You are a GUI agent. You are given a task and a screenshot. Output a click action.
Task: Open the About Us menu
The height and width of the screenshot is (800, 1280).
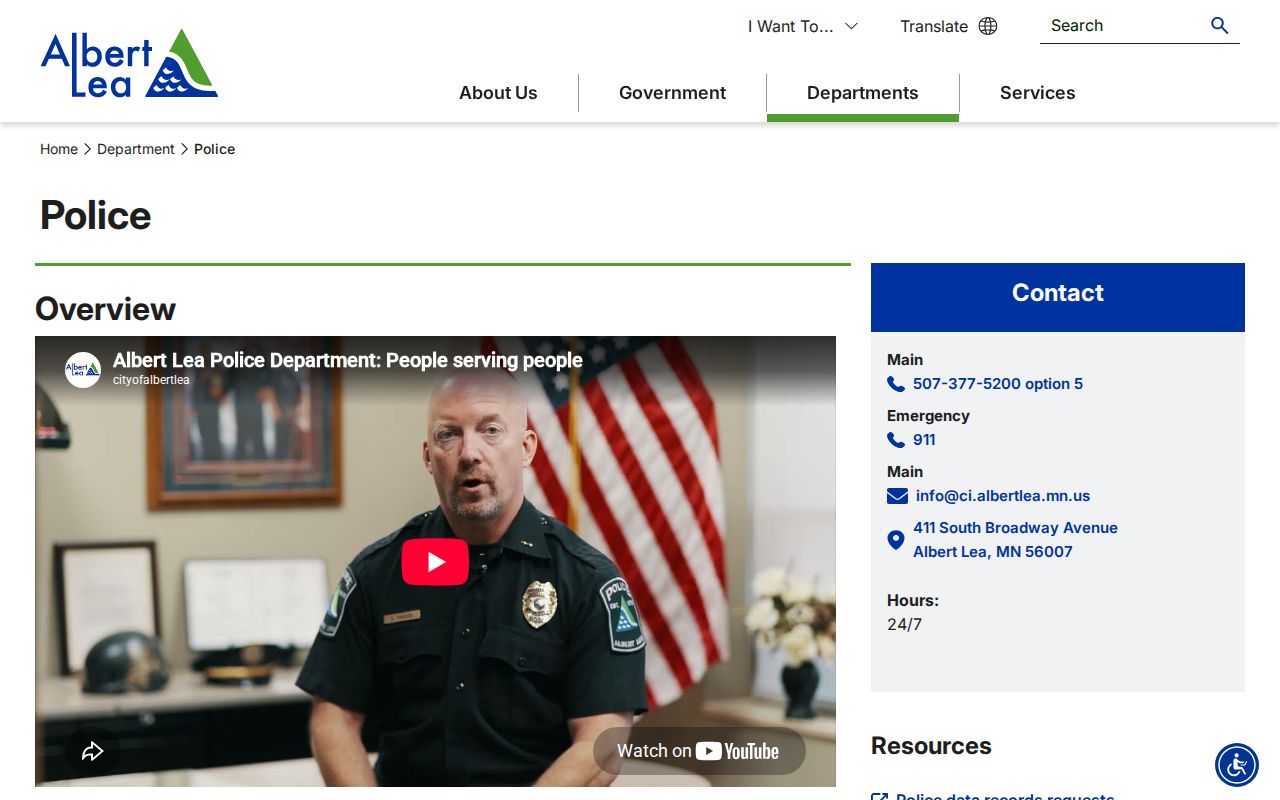pyautogui.click(x=498, y=93)
